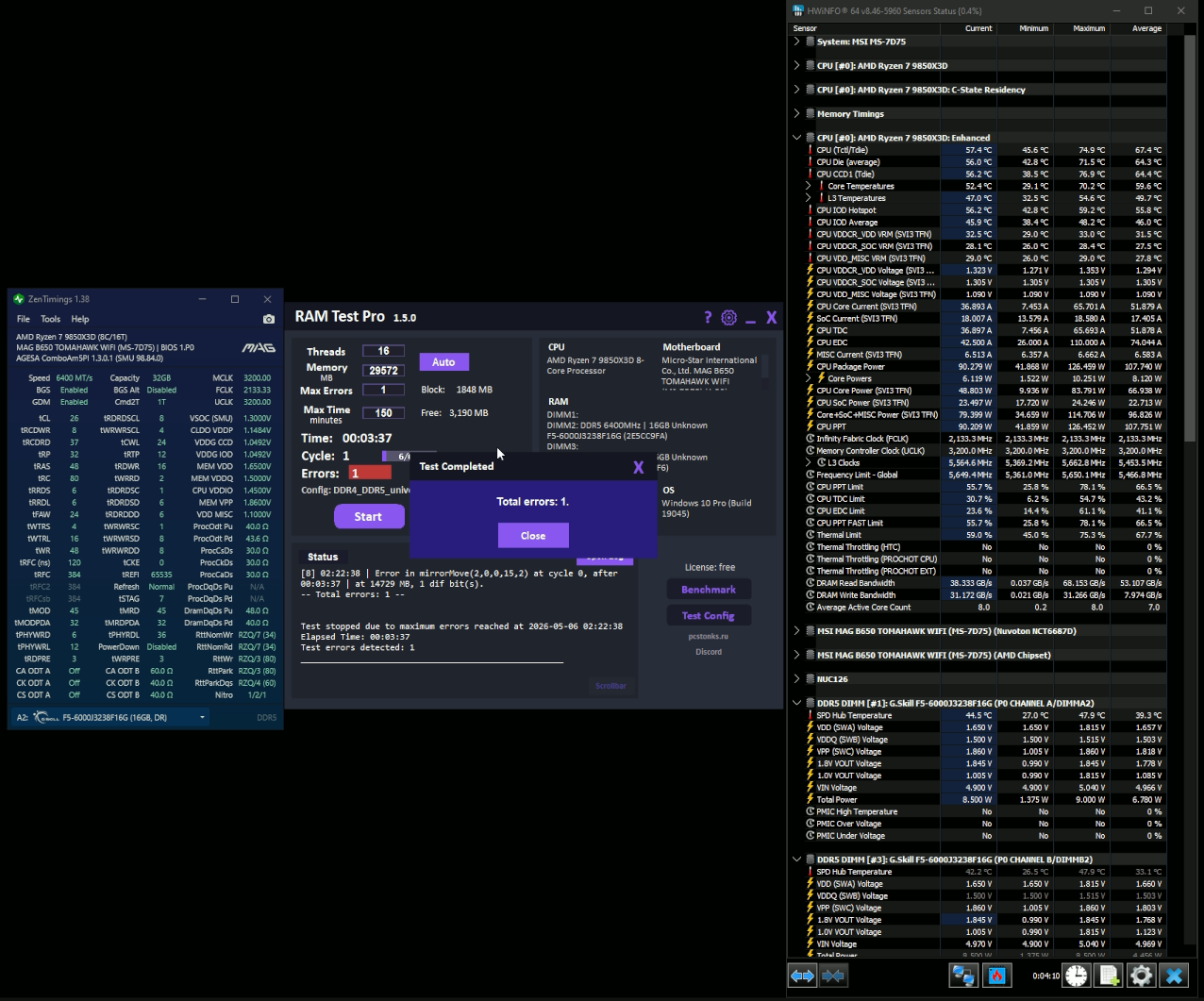The image size is (1204, 1001).
Task: Click the Max Errors input field
Action: [383, 390]
